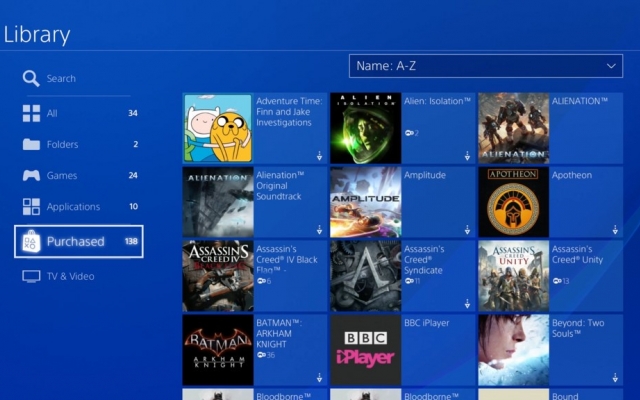Click the Applications squares icon
The image size is (640, 400).
pos(31,207)
